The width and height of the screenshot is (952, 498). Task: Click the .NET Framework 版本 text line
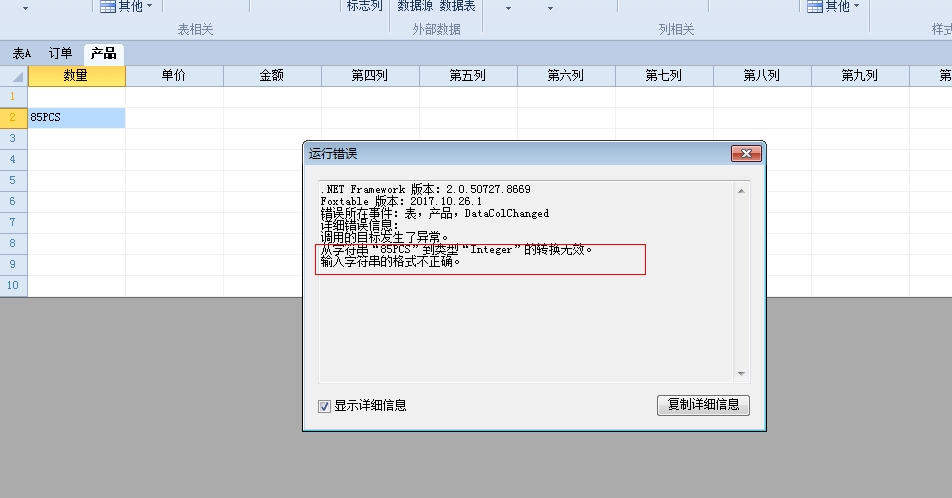point(426,189)
